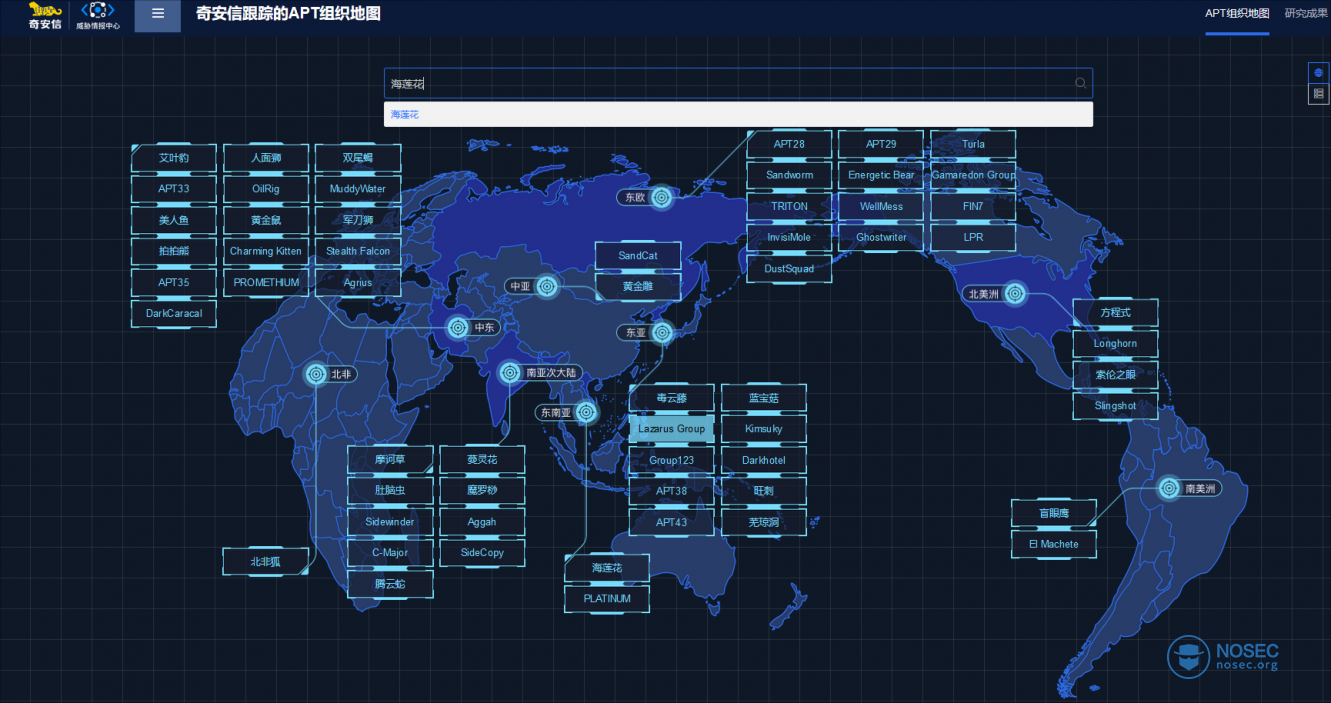Click the 东南亚 region target marker
The width and height of the screenshot is (1331, 703).
click(x=585, y=412)
